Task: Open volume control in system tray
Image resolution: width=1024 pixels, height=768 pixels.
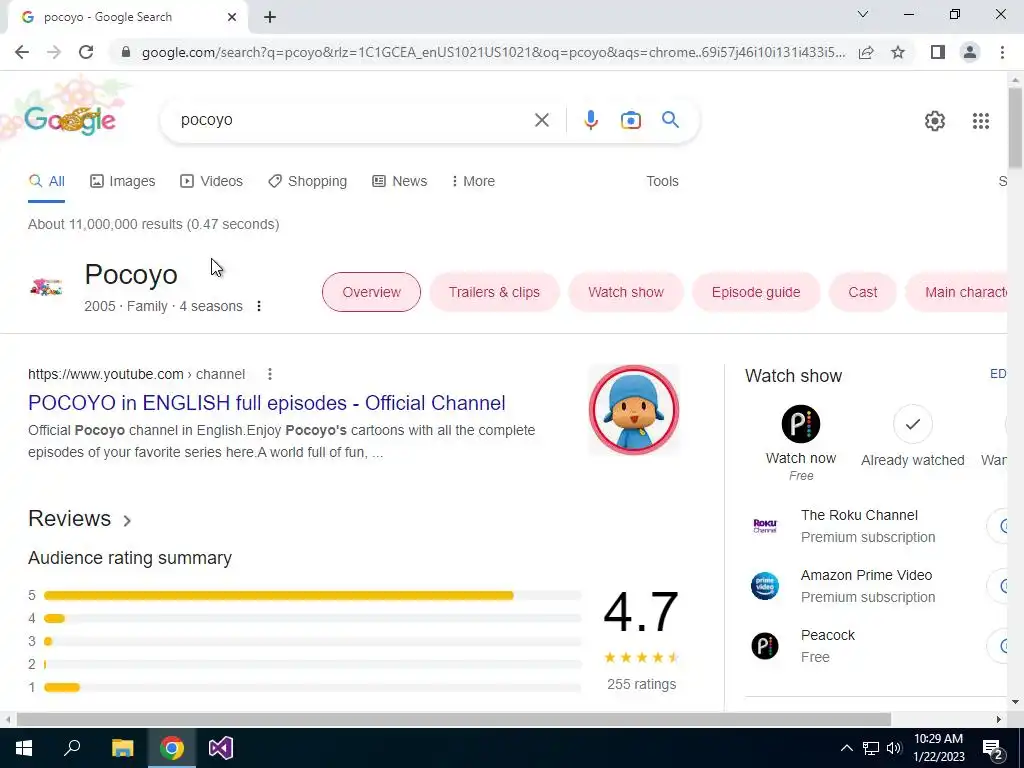Action: point(893,748)
